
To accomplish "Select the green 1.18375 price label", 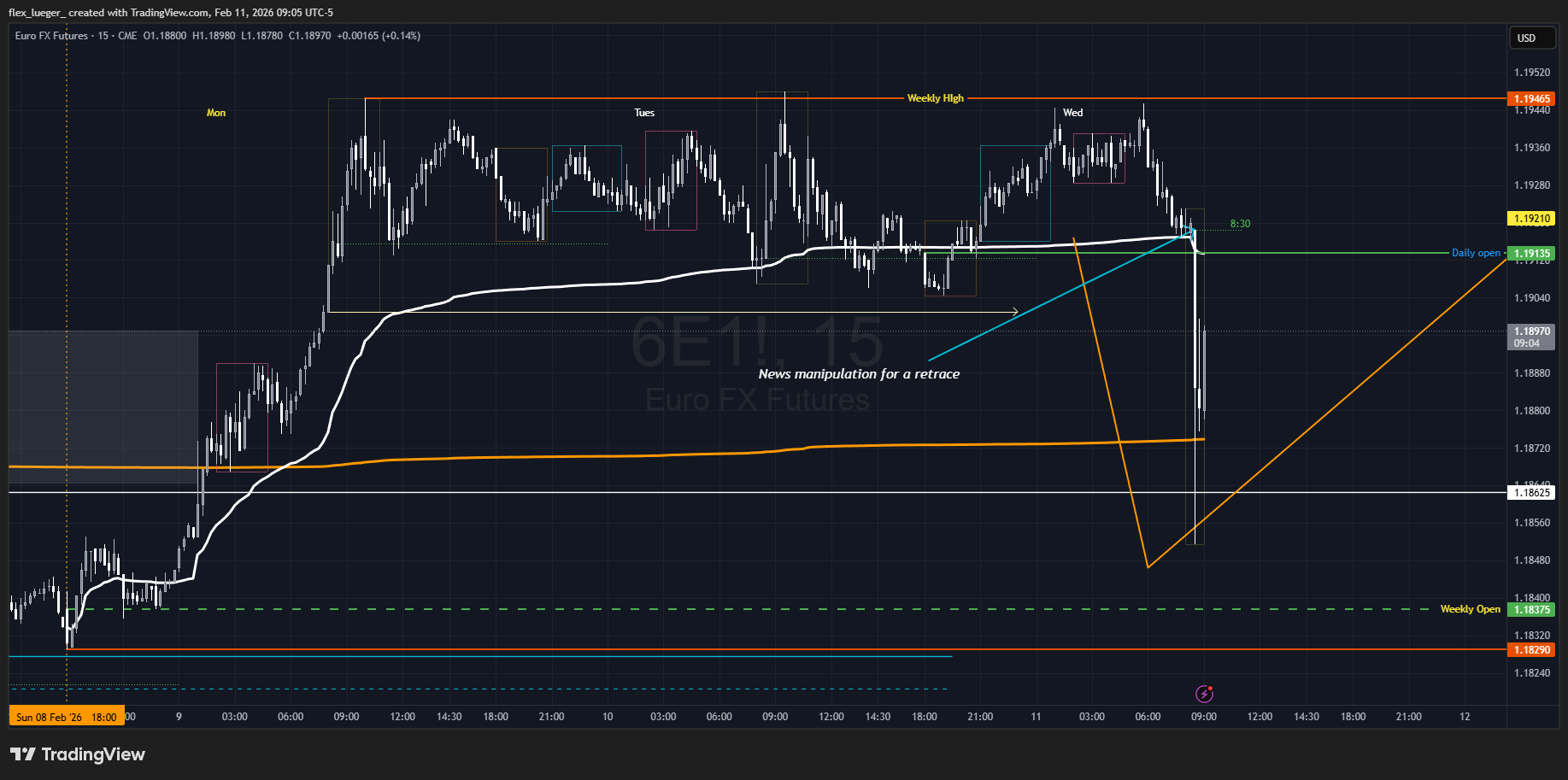I will pos(1530,610).
